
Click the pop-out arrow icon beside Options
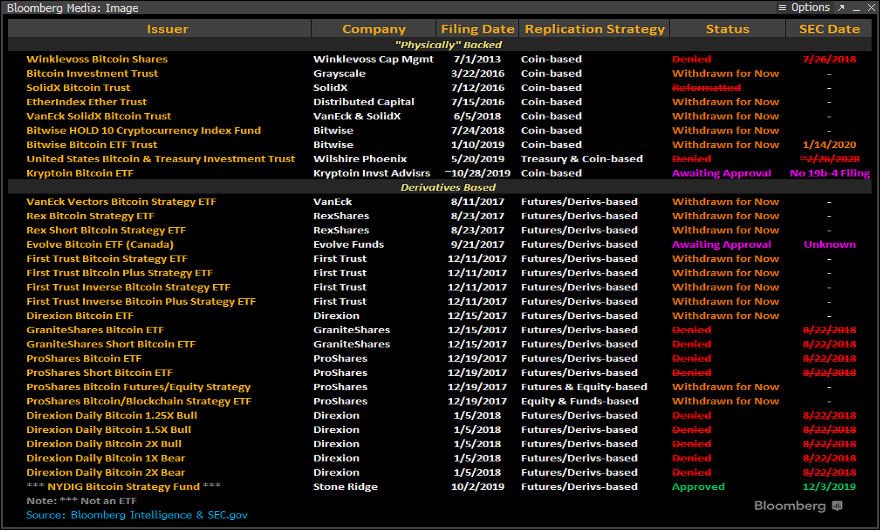pyautogui.click(x=841, y=8)
